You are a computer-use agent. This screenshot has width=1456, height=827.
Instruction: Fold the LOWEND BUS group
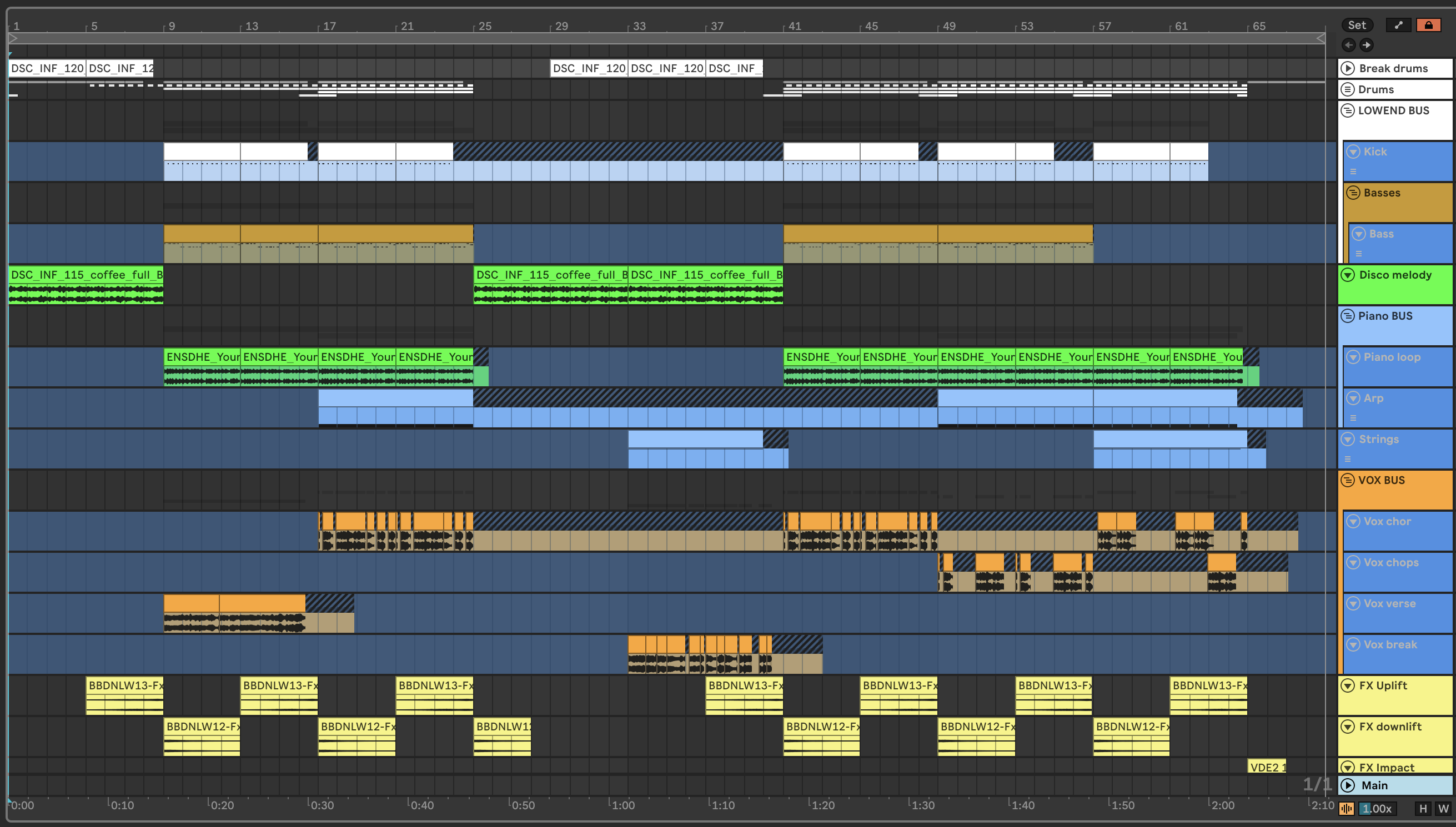pos(1347,110)
